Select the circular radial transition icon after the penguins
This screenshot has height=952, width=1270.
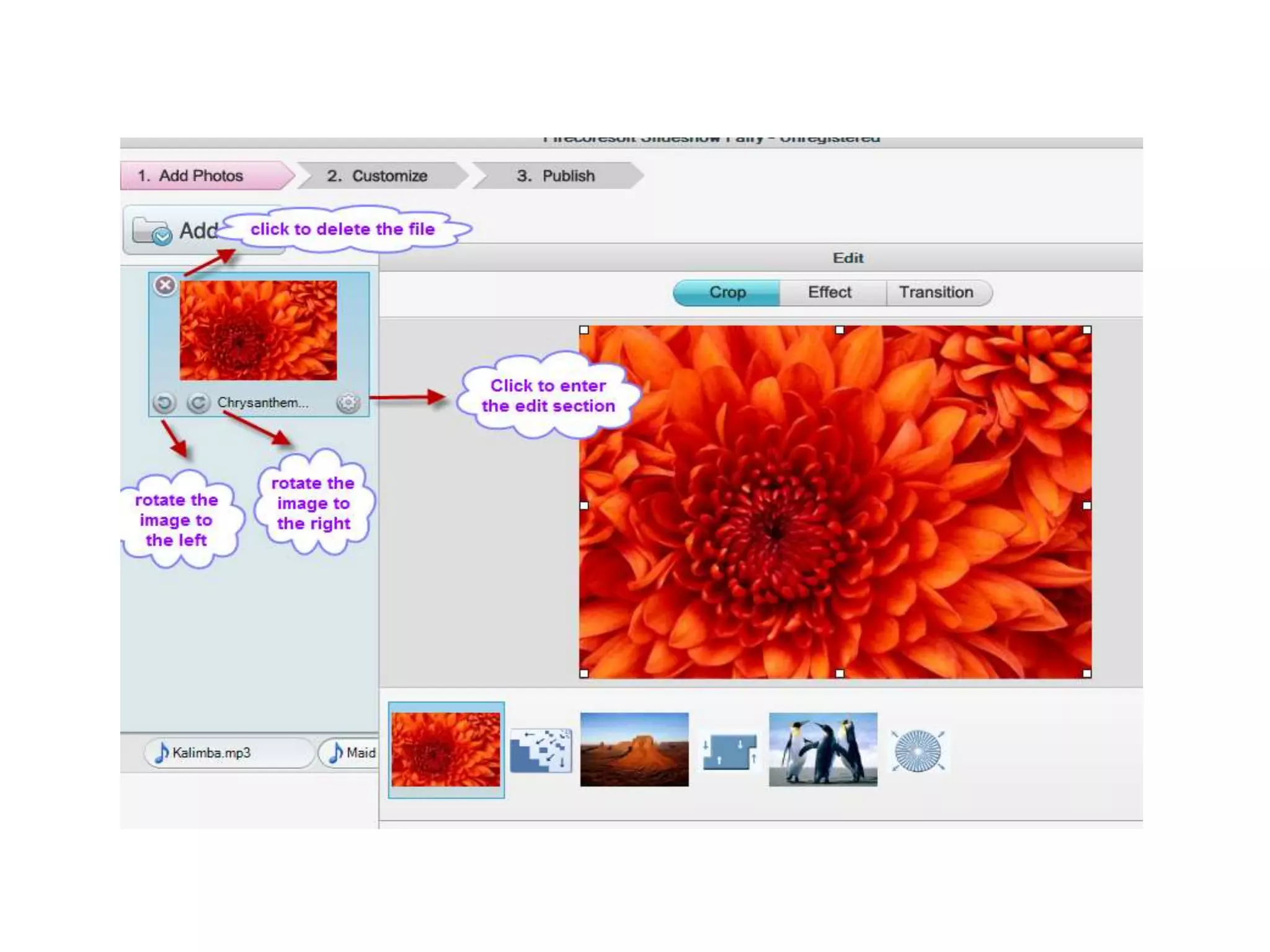point(918,751)
